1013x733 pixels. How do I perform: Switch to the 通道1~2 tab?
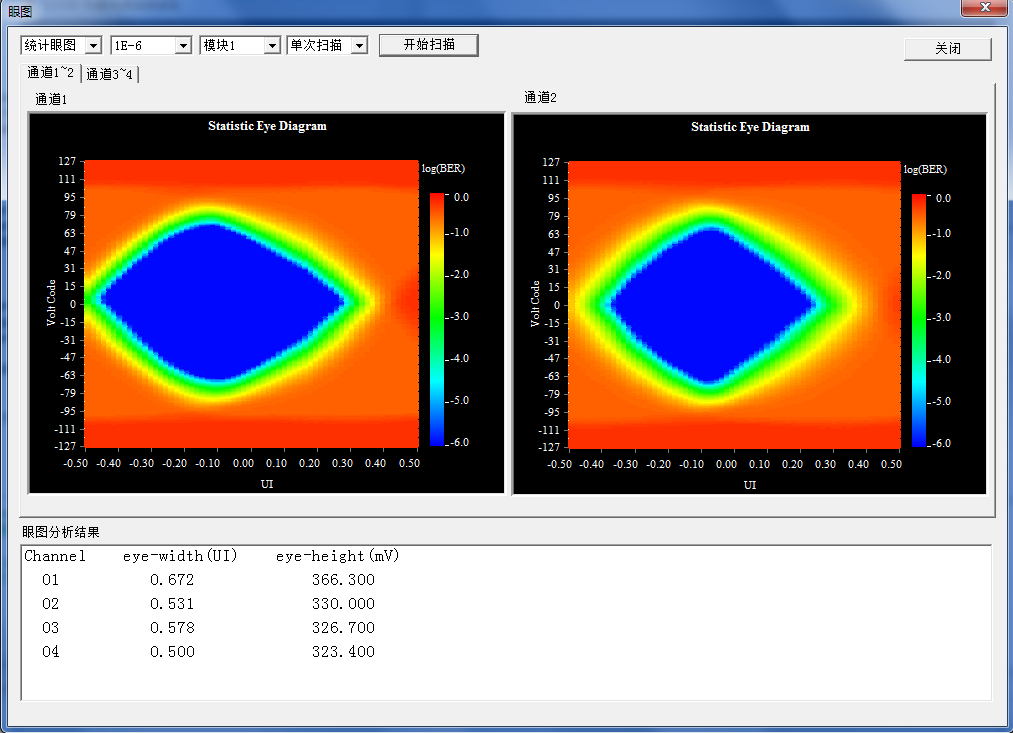pyautogui.click(x=50, y=73)
